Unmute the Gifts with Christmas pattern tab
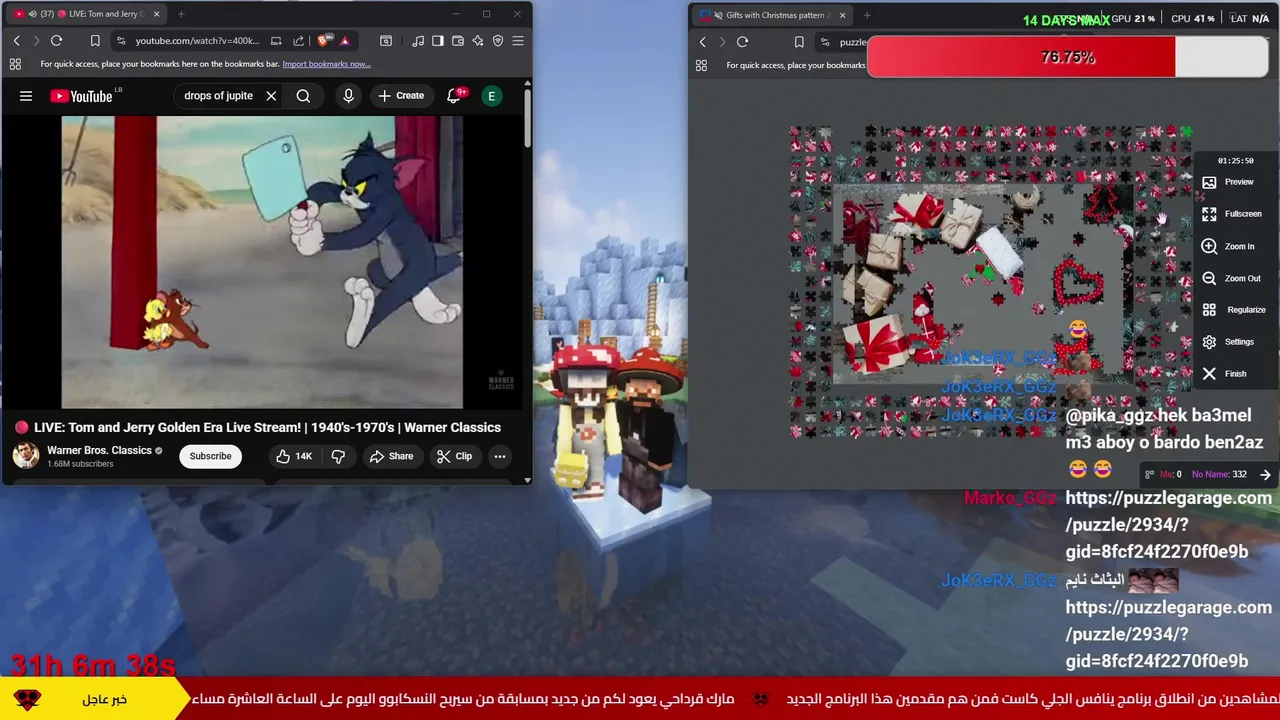Screen dimensions: 1280x720 click(x=718, y=15)
